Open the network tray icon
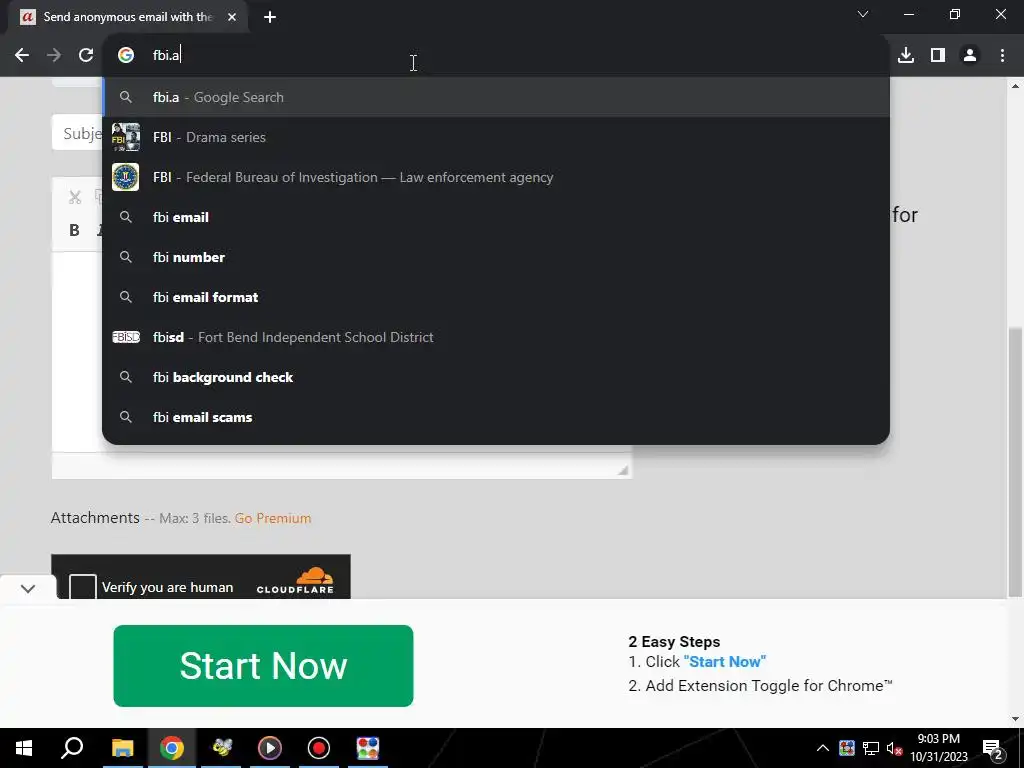Screen dimensions: 1024x768 tap(871, 748)
